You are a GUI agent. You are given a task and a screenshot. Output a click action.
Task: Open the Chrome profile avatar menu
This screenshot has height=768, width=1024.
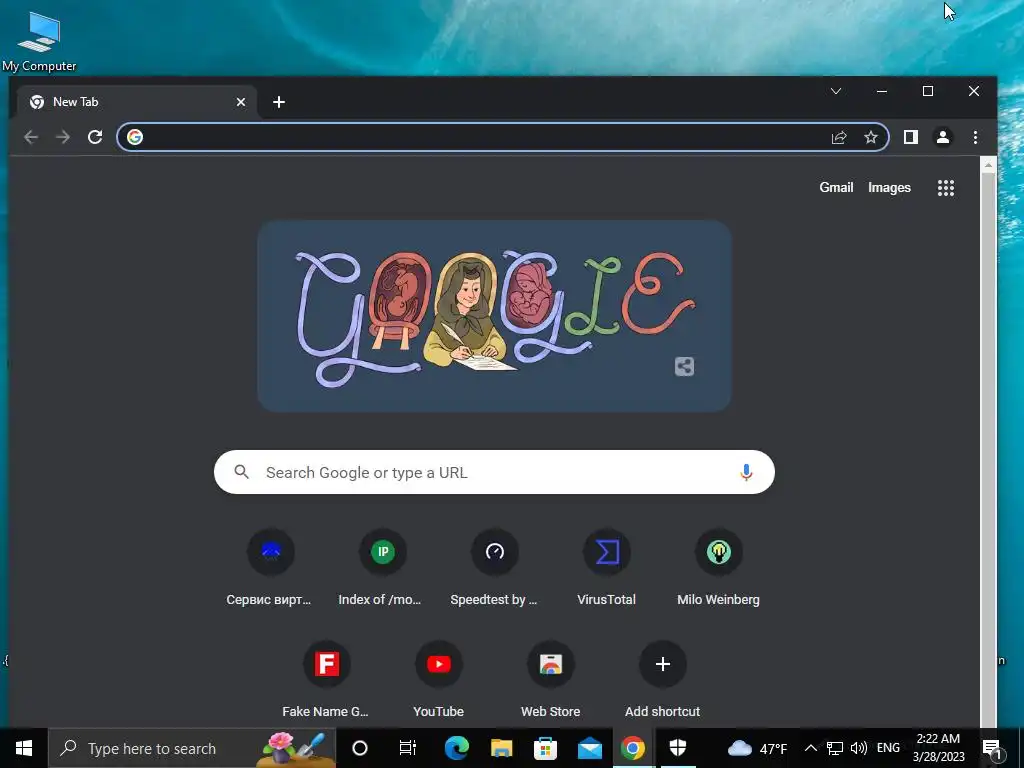pos(943,137)
